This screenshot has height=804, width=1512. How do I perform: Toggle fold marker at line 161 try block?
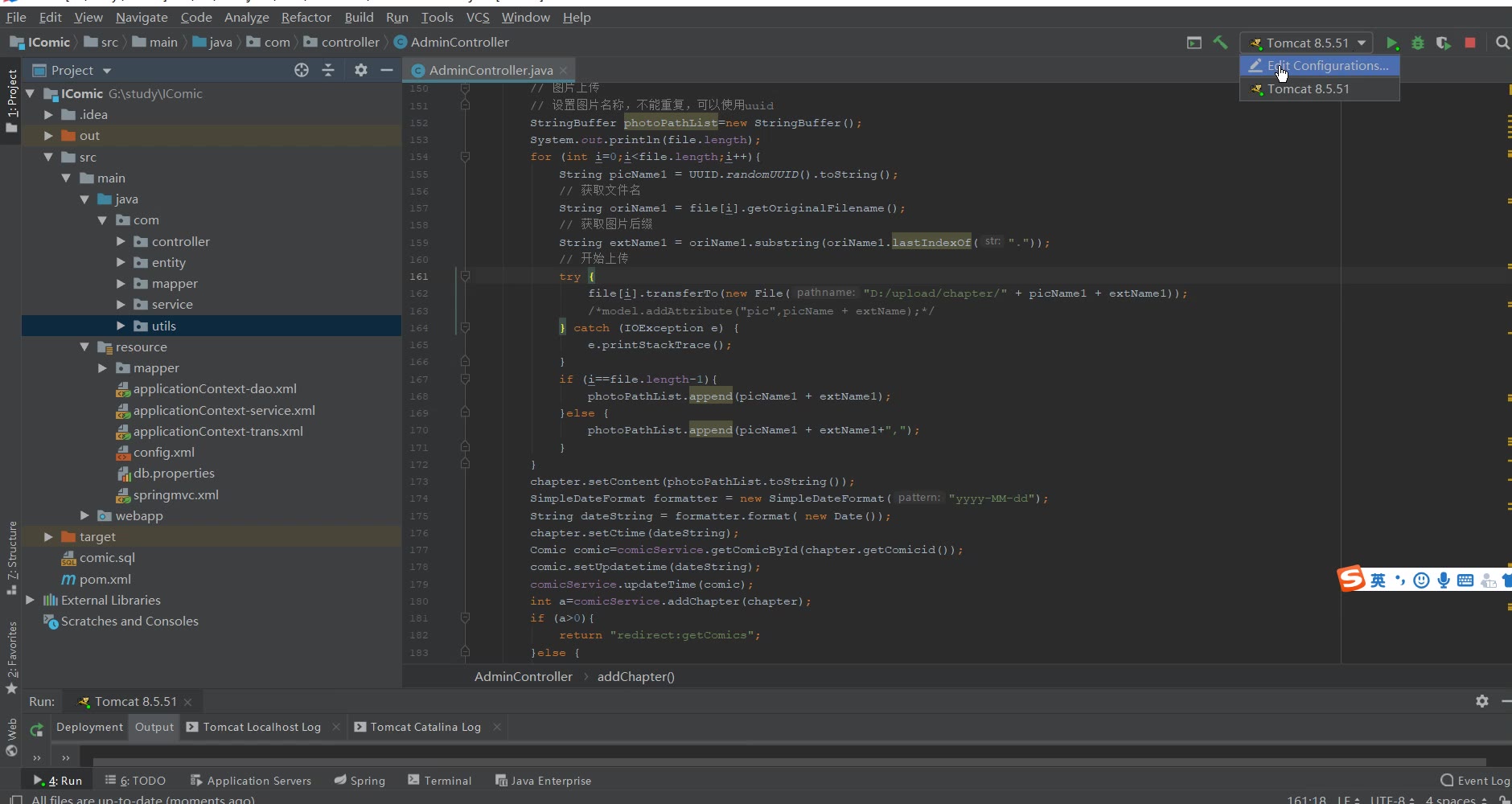coord(465,276)
